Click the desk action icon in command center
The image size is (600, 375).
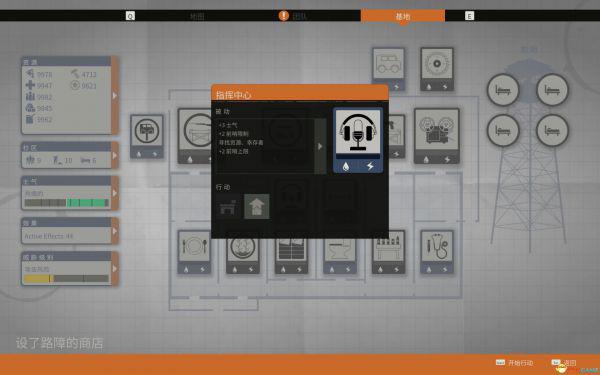tap(228, 207)
